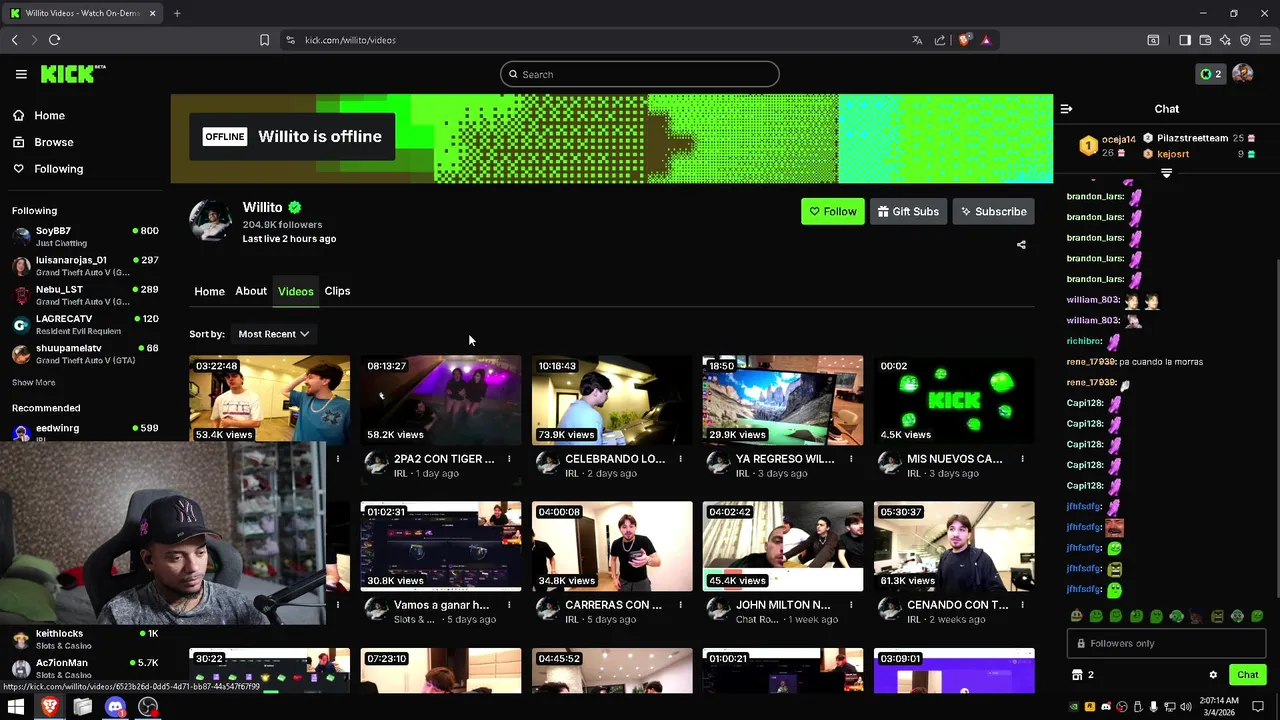Viewport: 1280px width, 720px height.
Task: Click the browser address bar URL
Action: coord(350,40)
